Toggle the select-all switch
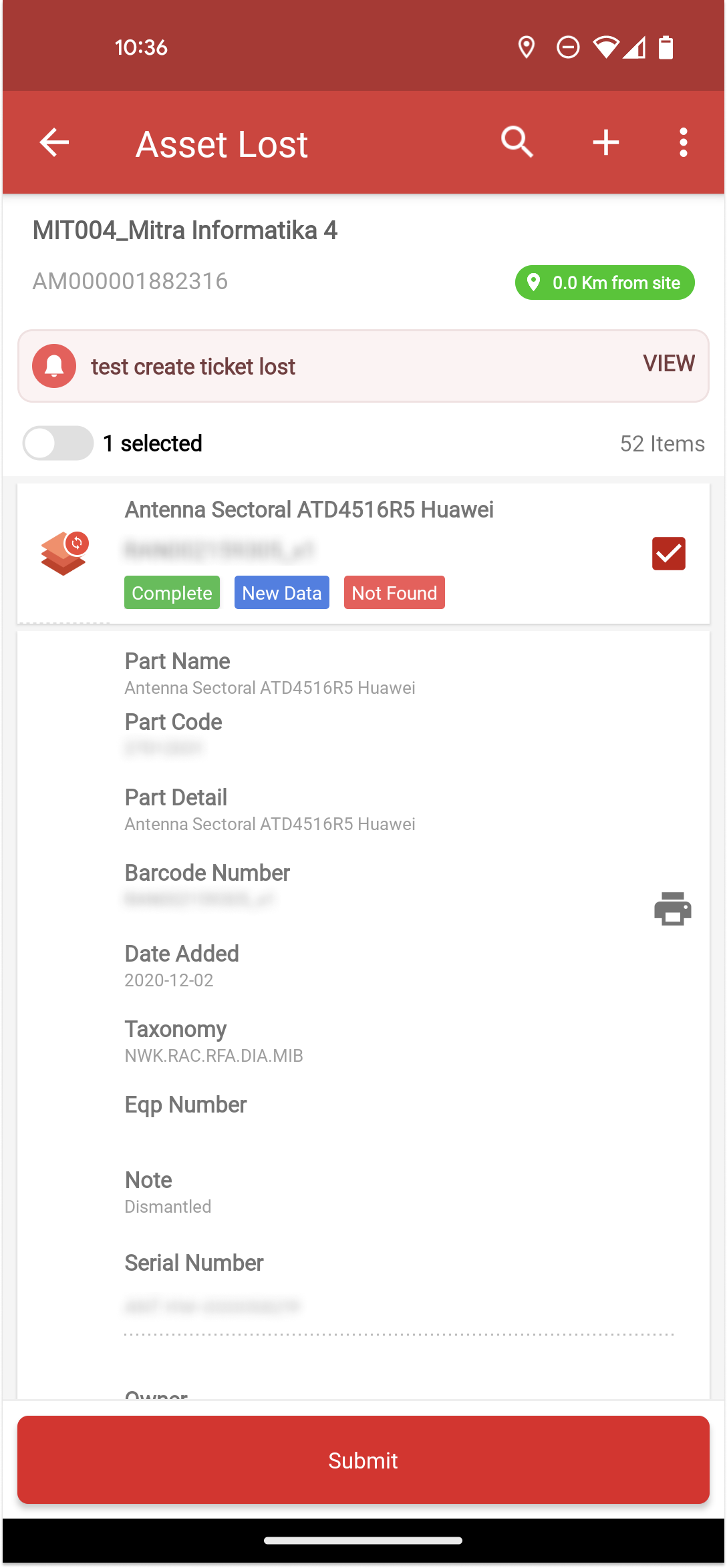The image size is (727, 1568). coord(58,443)
